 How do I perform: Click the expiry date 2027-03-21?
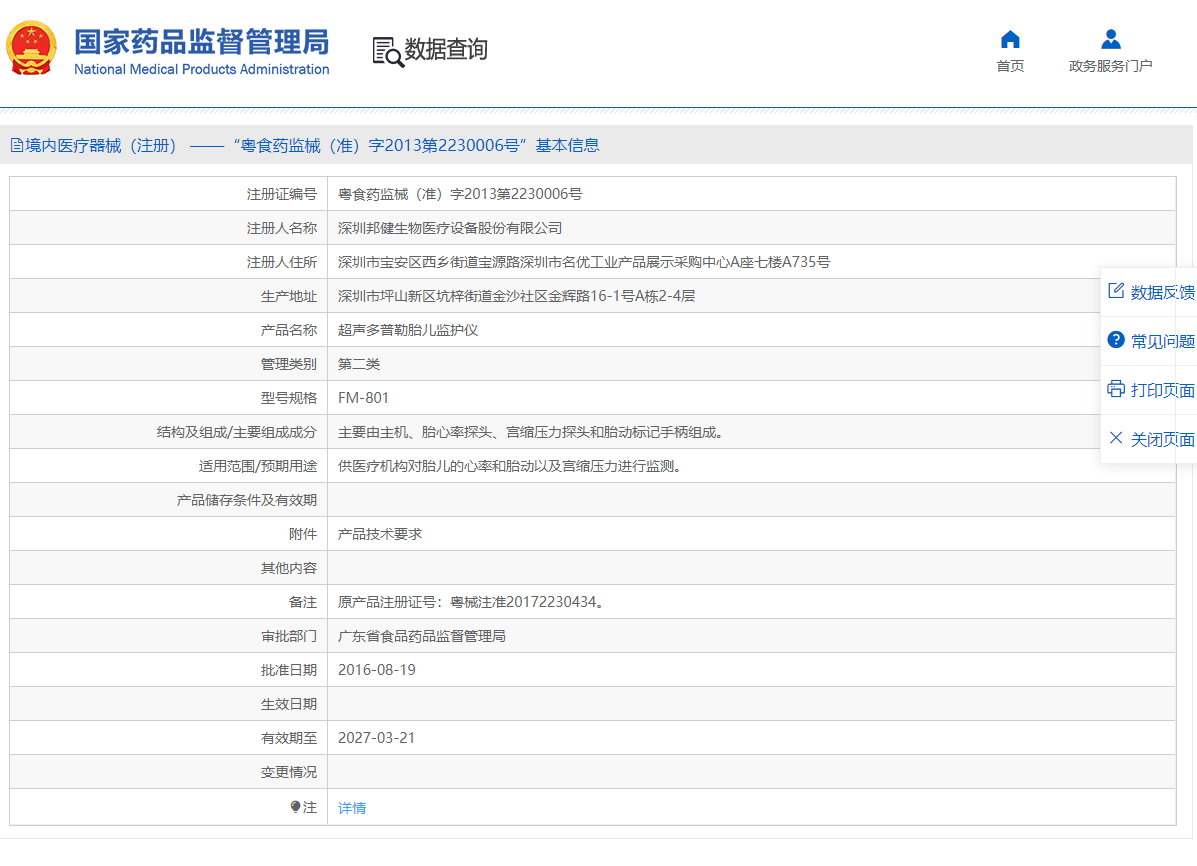(376, 738)
